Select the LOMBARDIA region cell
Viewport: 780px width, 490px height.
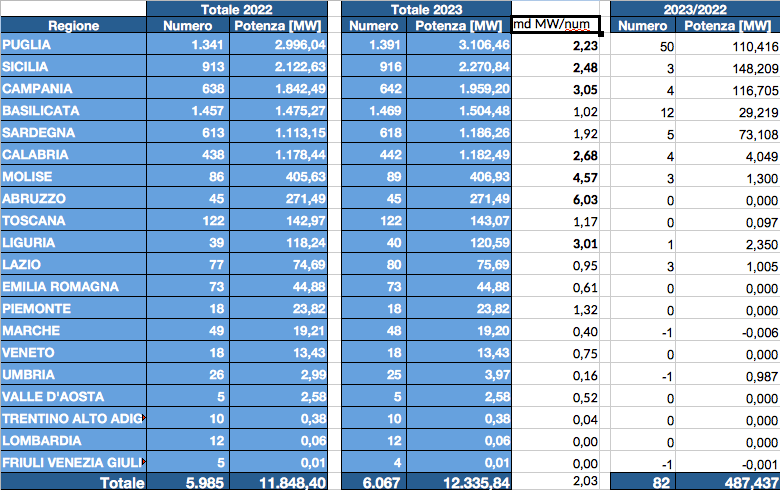click(x=73, y=440)
